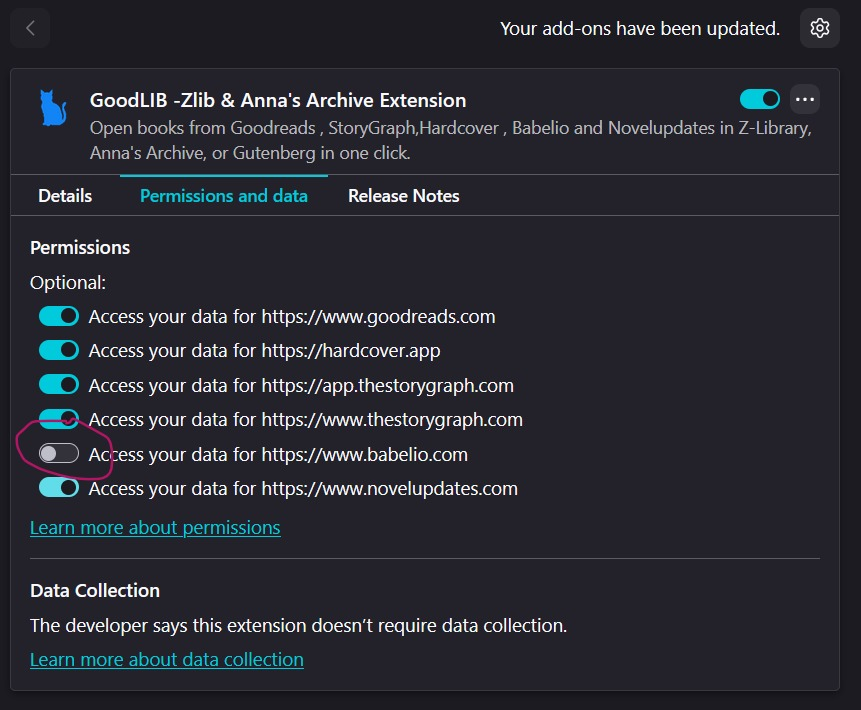Select the Permissions and data tab
861x710 pixels.
point(224,196)
